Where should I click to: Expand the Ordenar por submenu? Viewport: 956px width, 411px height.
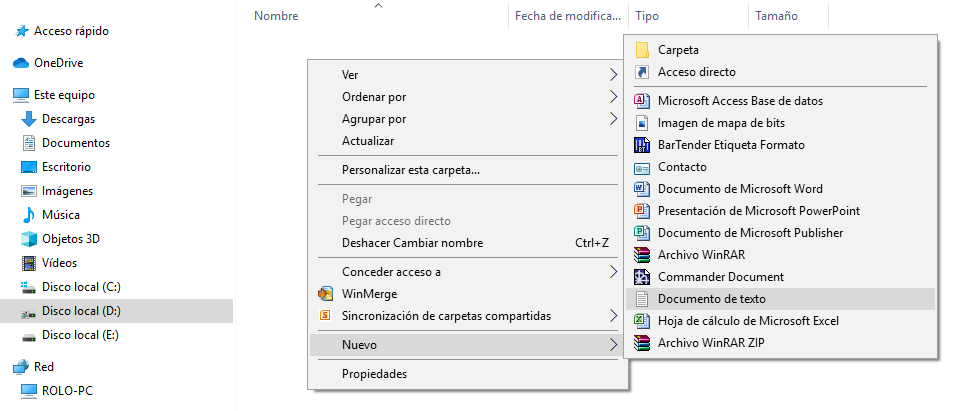tap(613, 97)
